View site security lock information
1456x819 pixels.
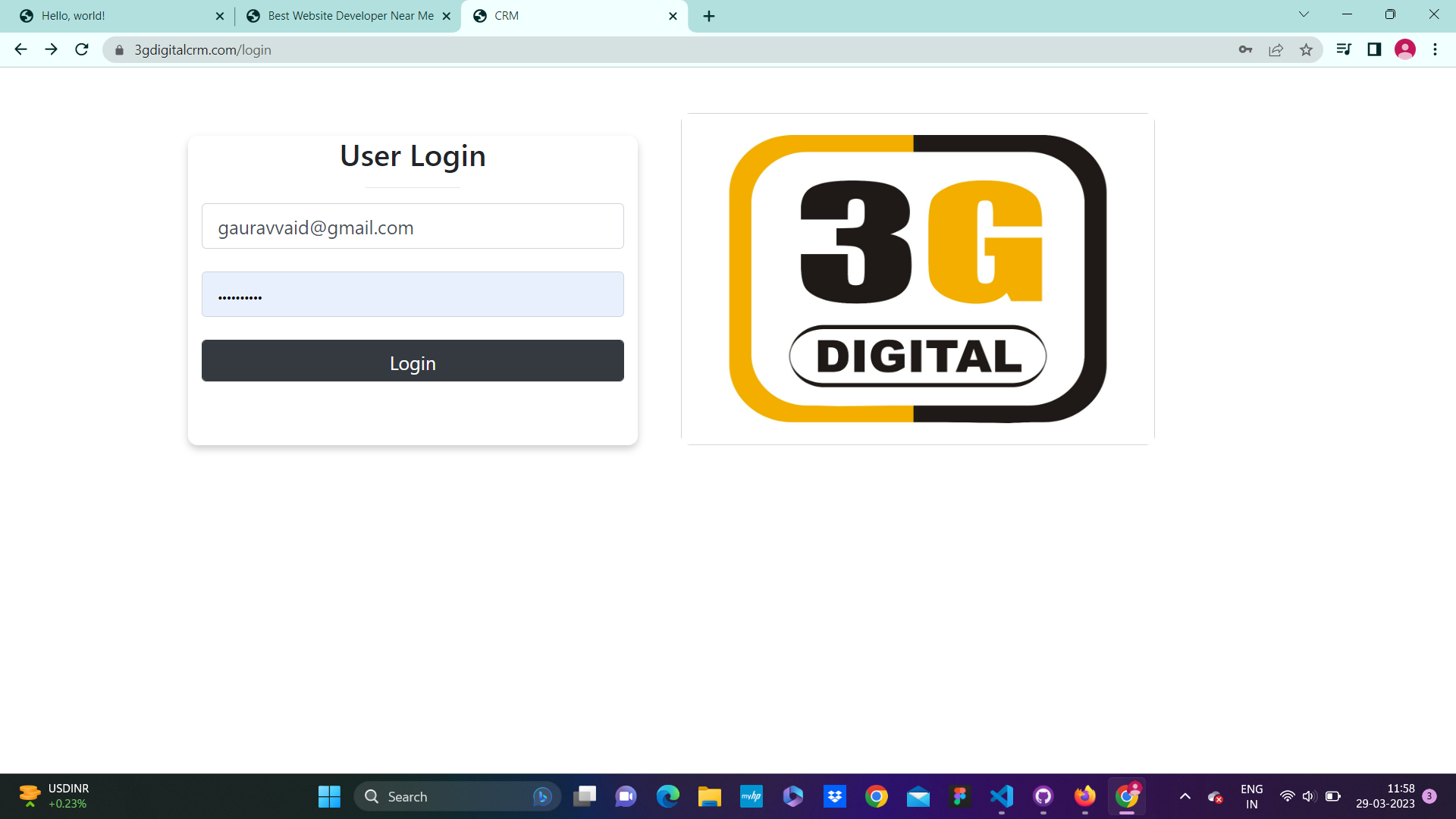coord(119,50)
